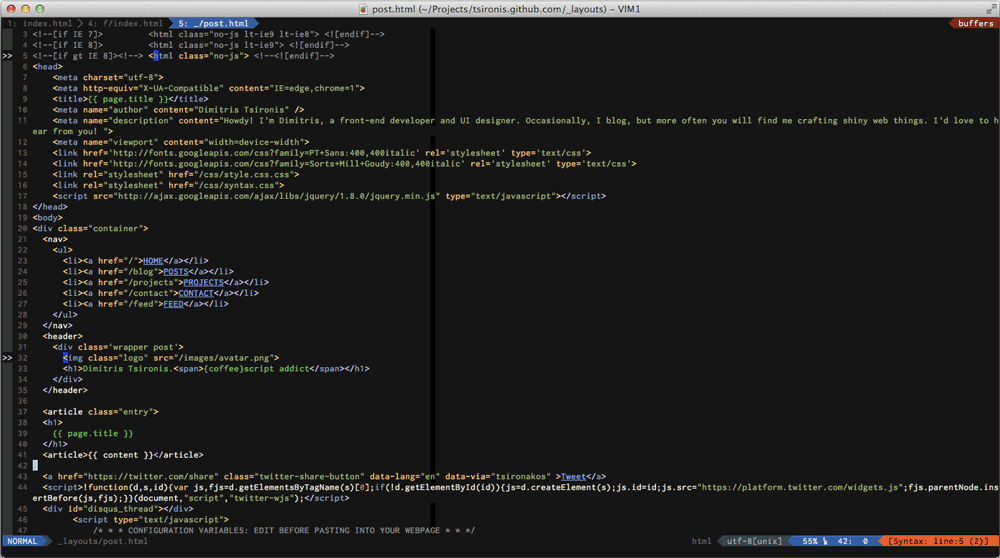This screenshot has width=1000, height=558.
Task: Click the fullscreen arrows icon in title bar
Action: [990, 8]
